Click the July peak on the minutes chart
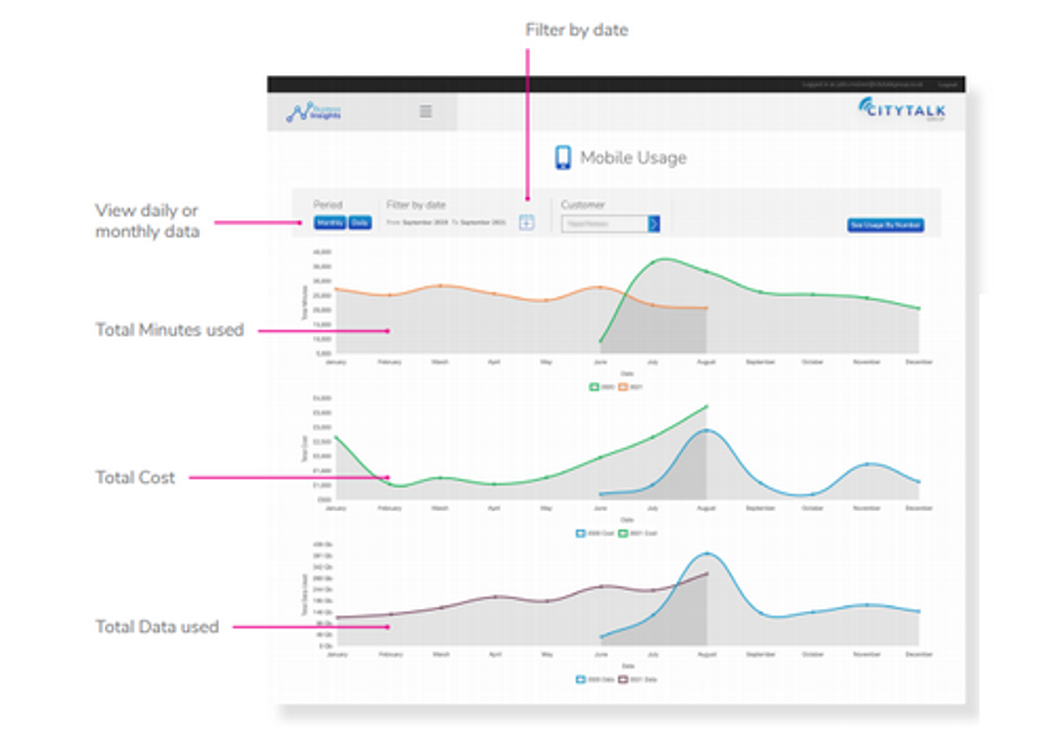The height and width of the screenshot is (746, 1050). pyautogui.click(x=654, y=262)
